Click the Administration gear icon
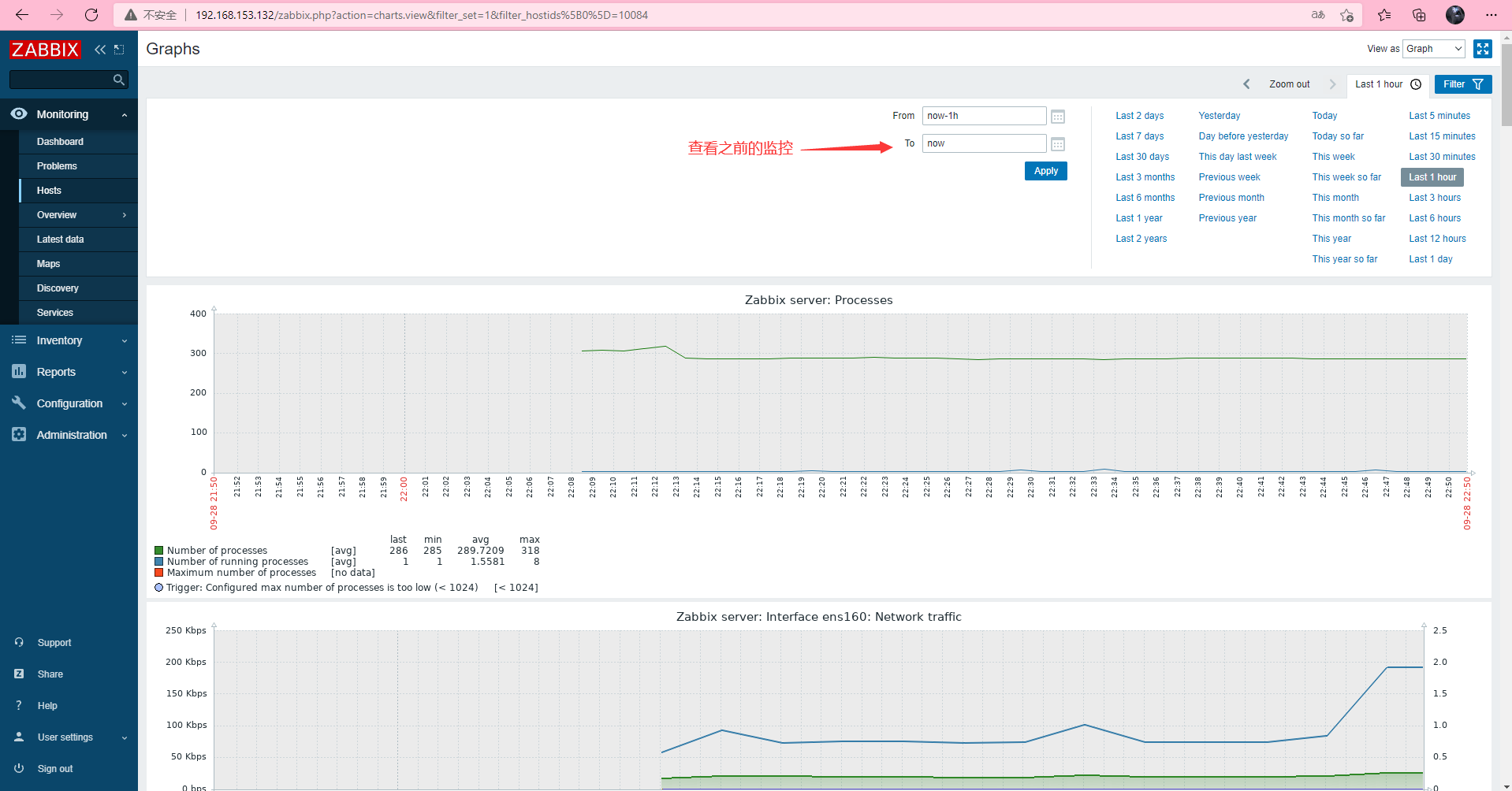Viewport: 1512px width, 791px height. (19, 434)
